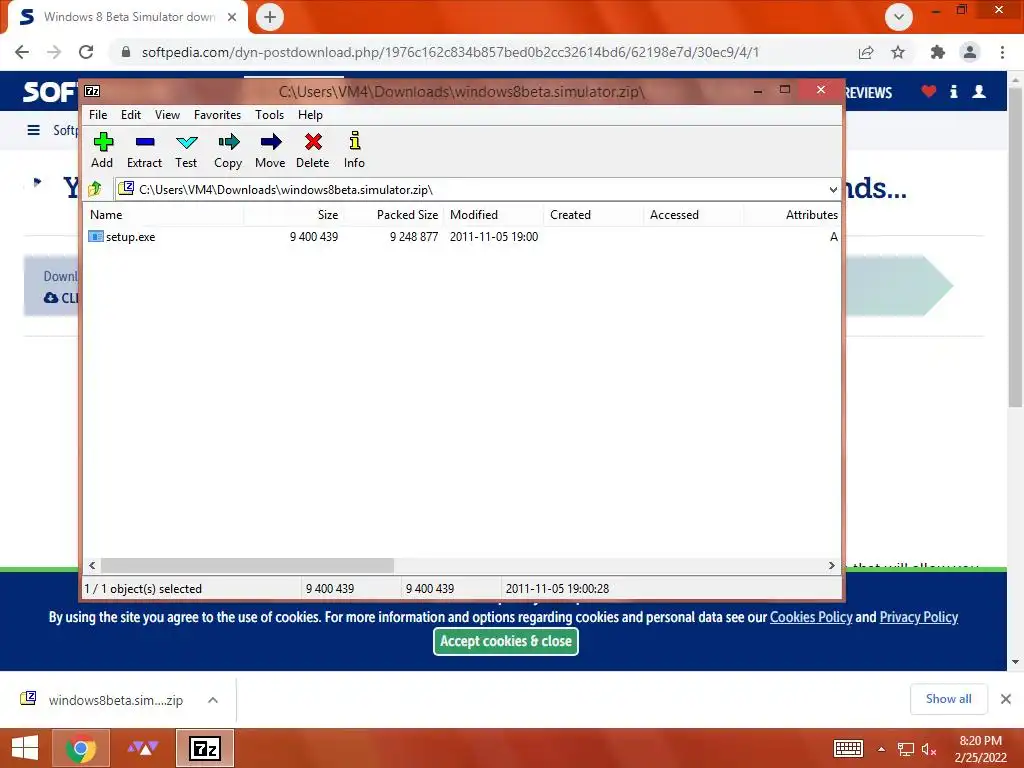Open Chrome three-dot menu
The width and height of the screenshot is (1024, 768).
[1002, 52]
